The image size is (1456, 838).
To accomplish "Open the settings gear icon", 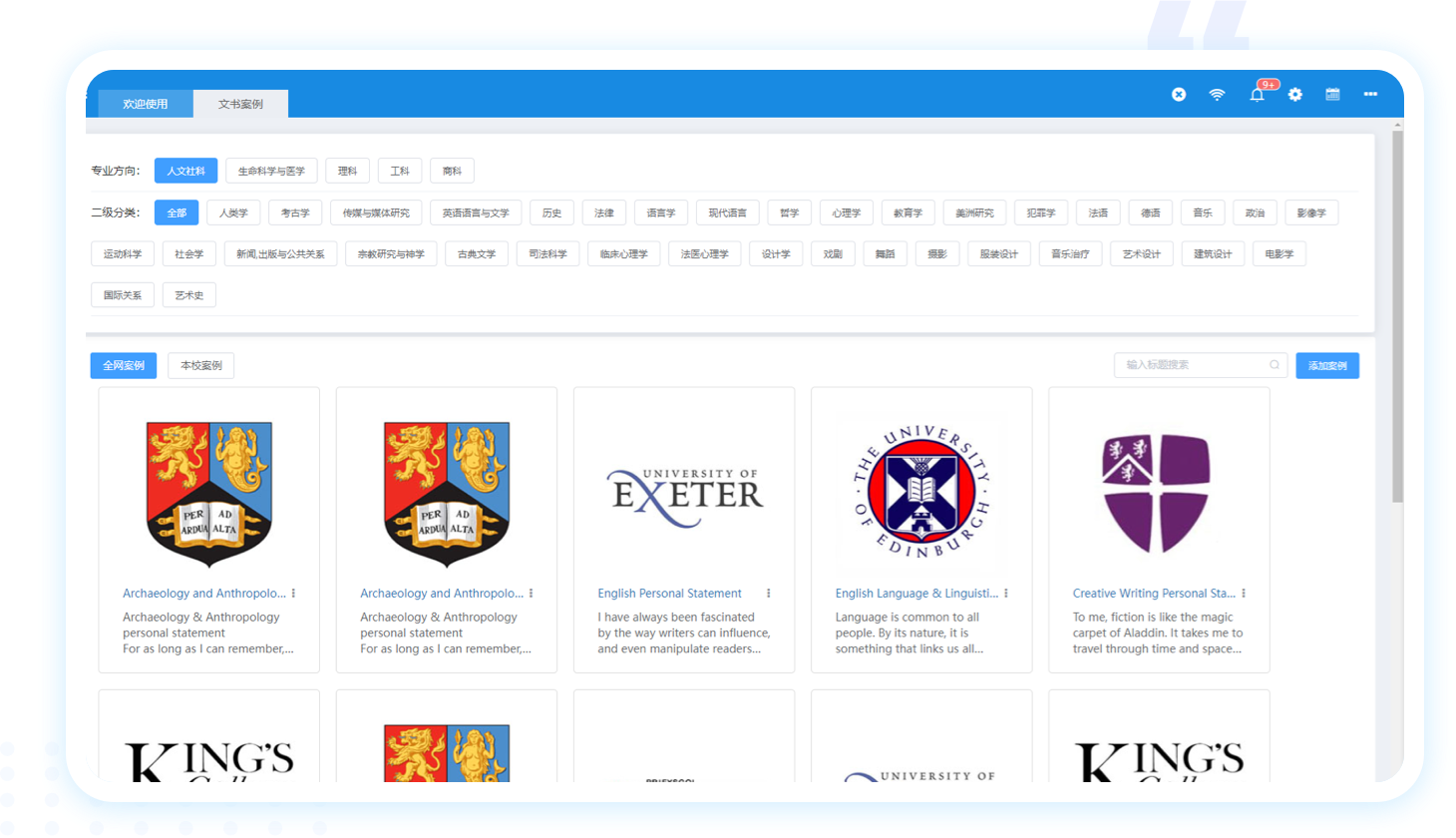I will click(1294, 94).
